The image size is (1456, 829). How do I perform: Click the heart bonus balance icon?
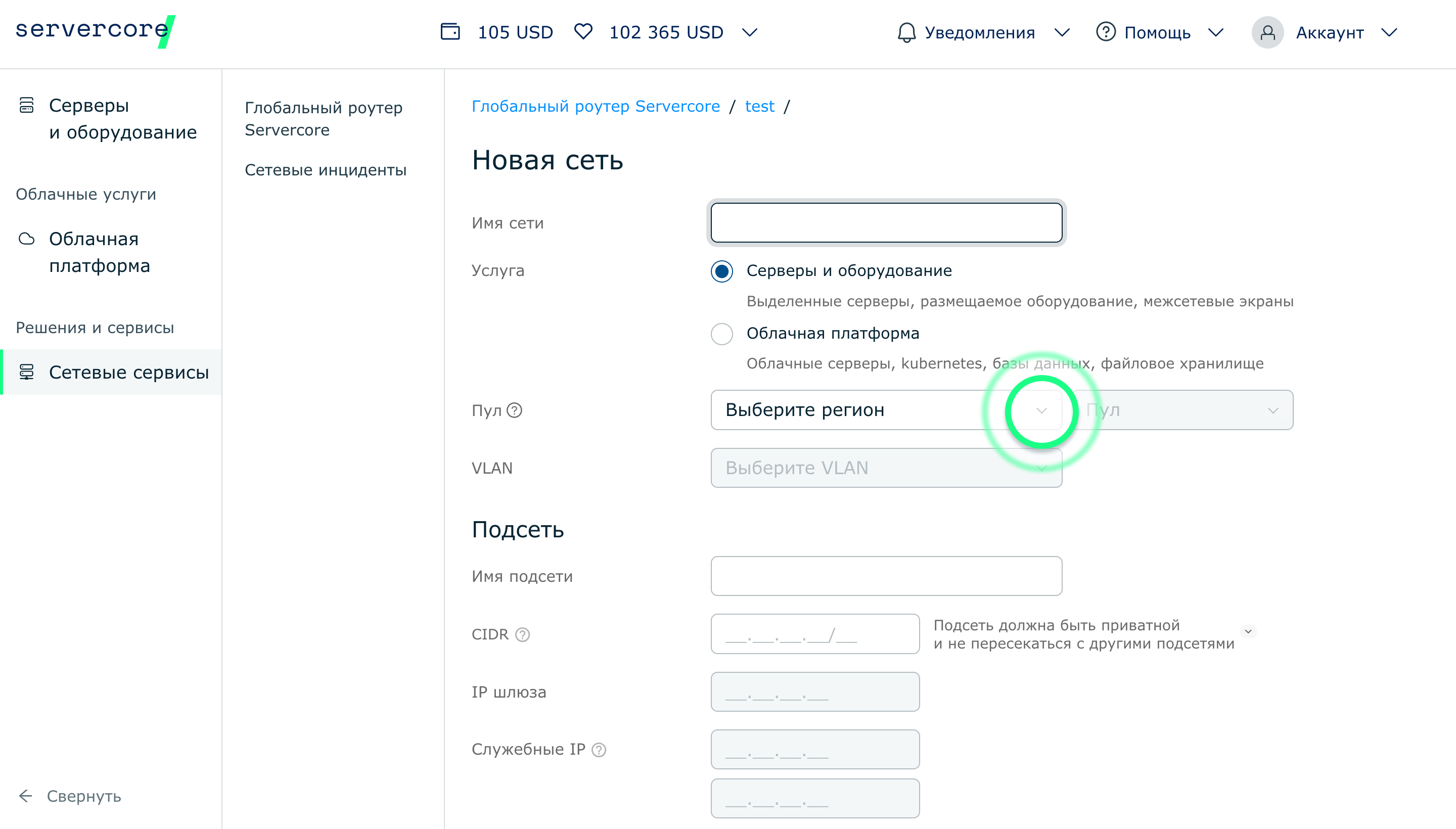(x=583, y=32)
